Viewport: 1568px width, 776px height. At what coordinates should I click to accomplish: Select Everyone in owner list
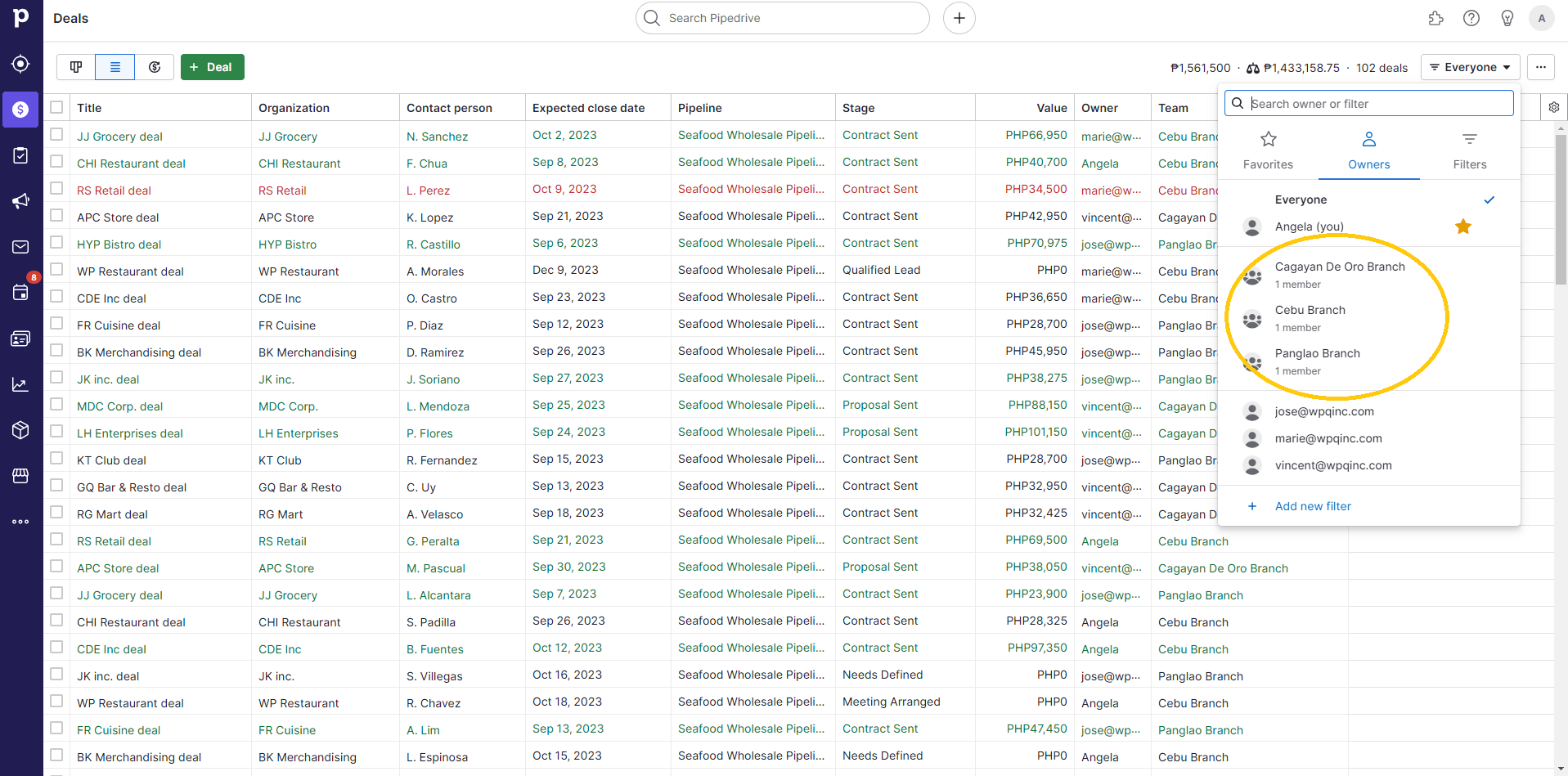[1368, 200]
